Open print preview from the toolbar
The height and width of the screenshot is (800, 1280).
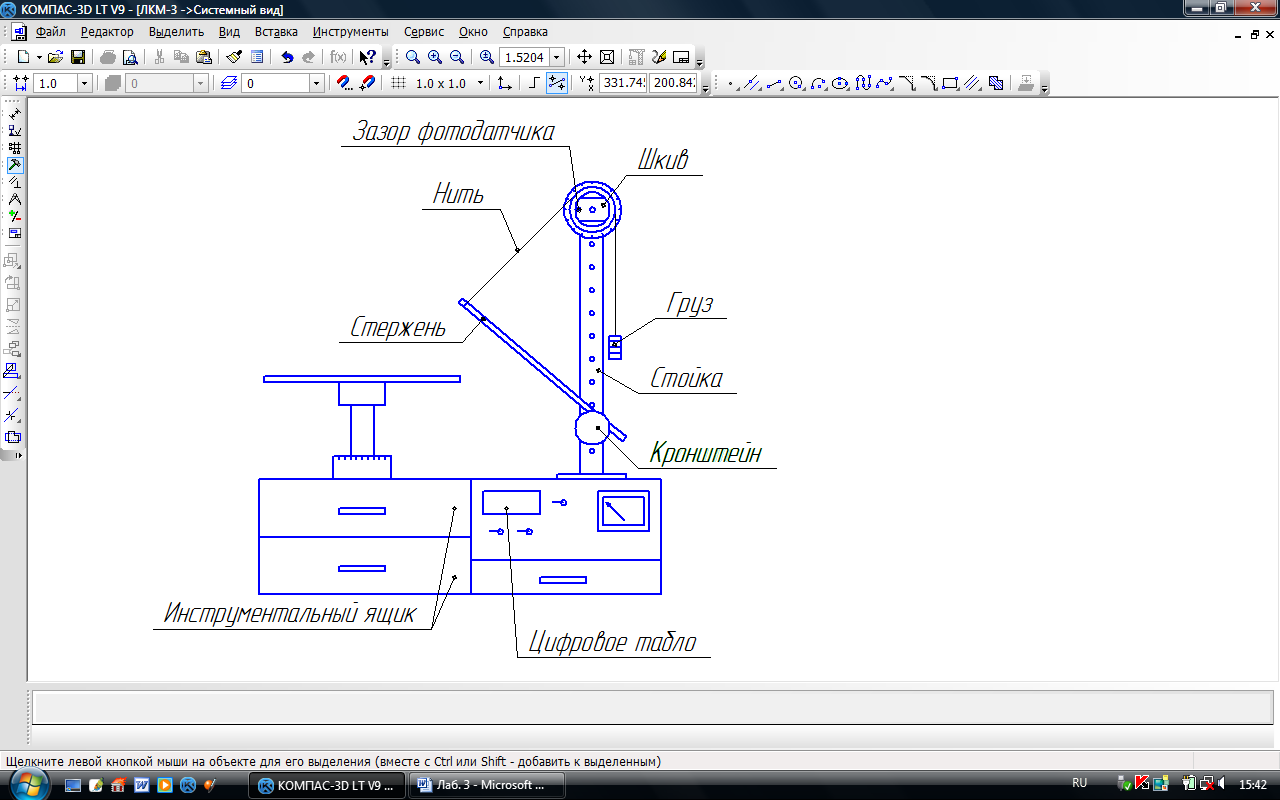pyautogui.click(x=130, y=57)
